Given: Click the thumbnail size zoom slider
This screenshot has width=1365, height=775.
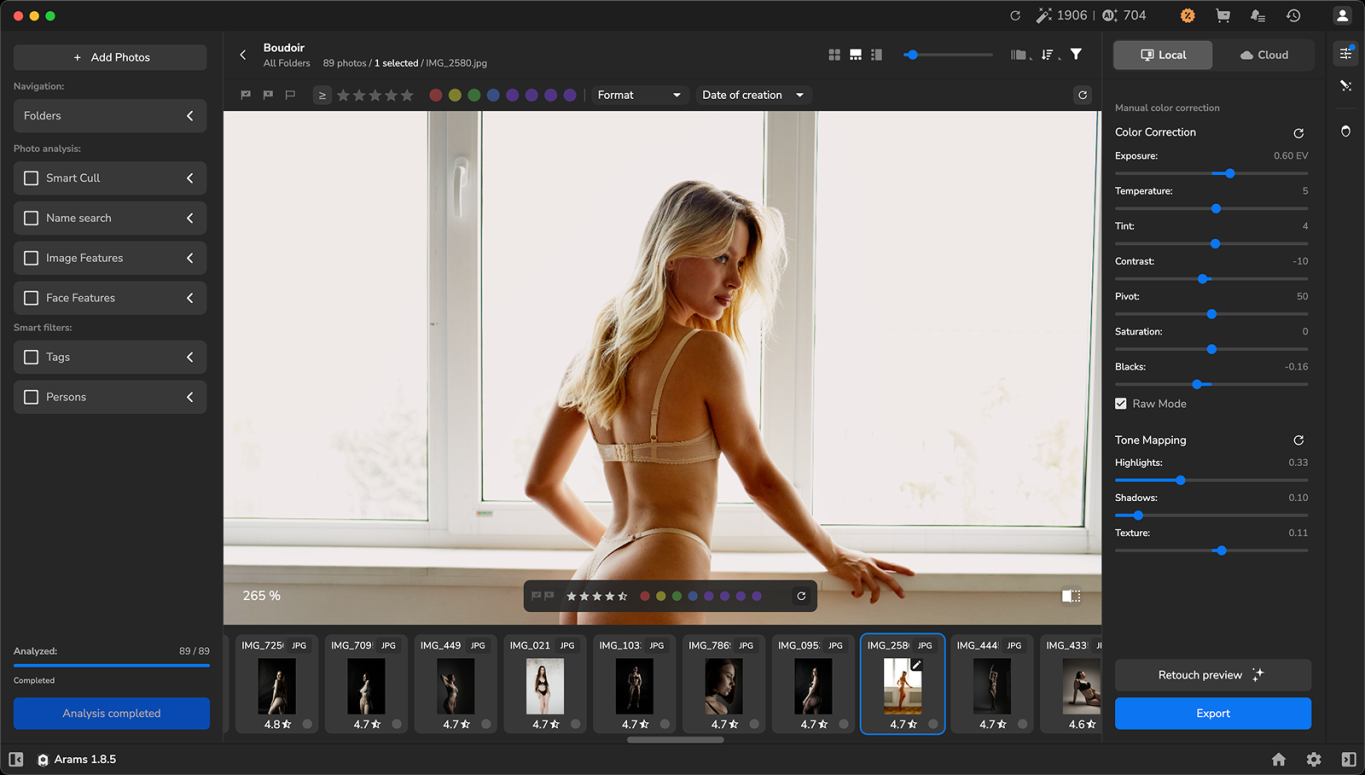Looking at the screenshot, I should tap(947, 55).
